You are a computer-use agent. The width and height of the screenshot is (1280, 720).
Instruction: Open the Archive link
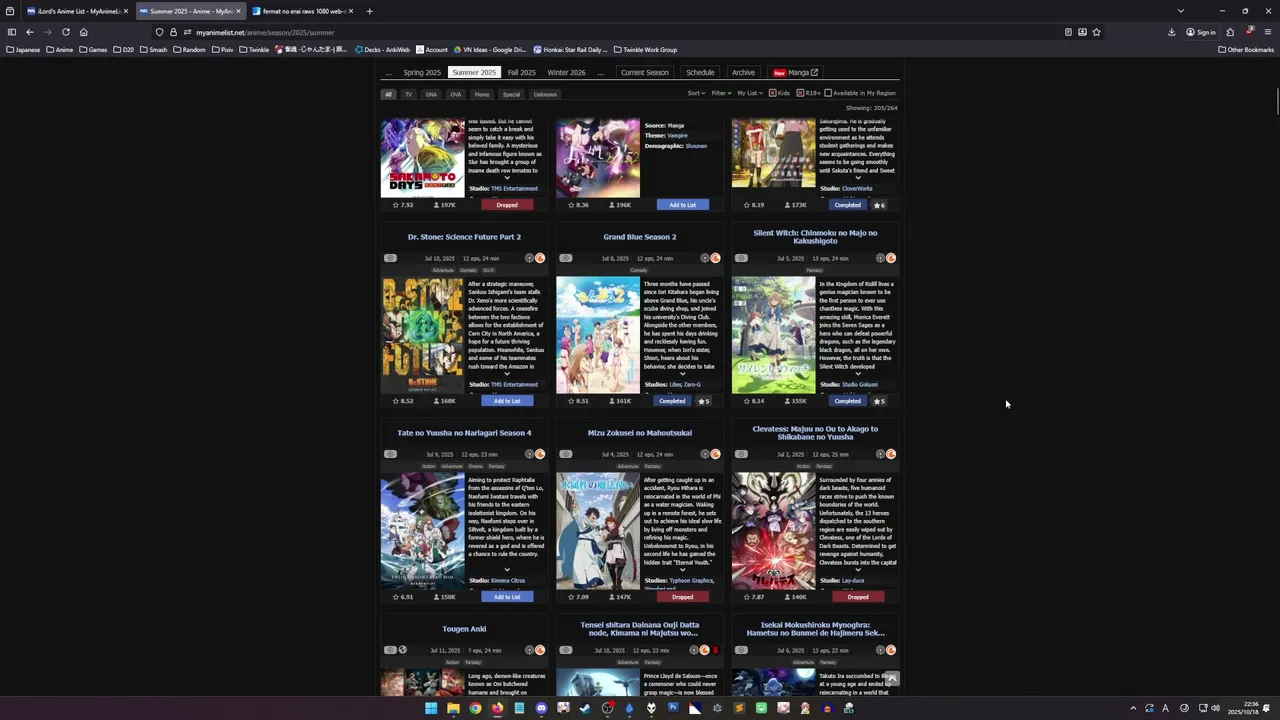[x=743, y=72]
